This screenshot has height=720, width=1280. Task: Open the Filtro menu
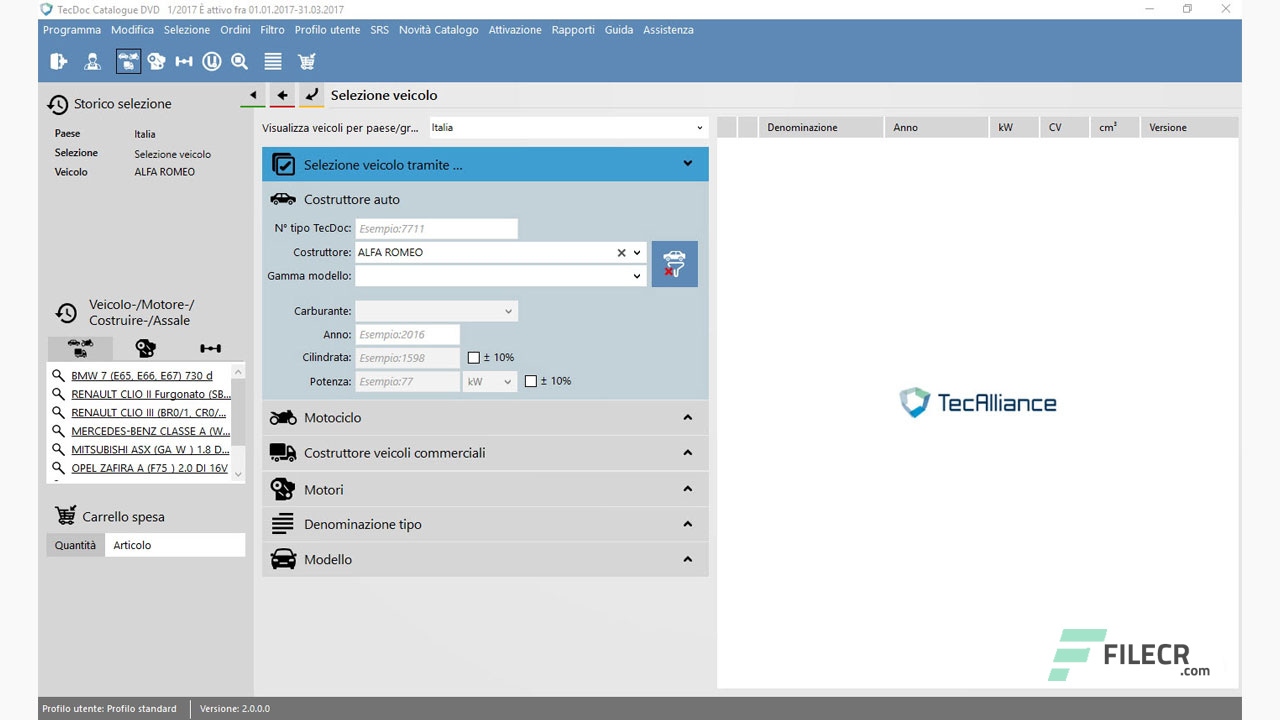click(272, 30)
